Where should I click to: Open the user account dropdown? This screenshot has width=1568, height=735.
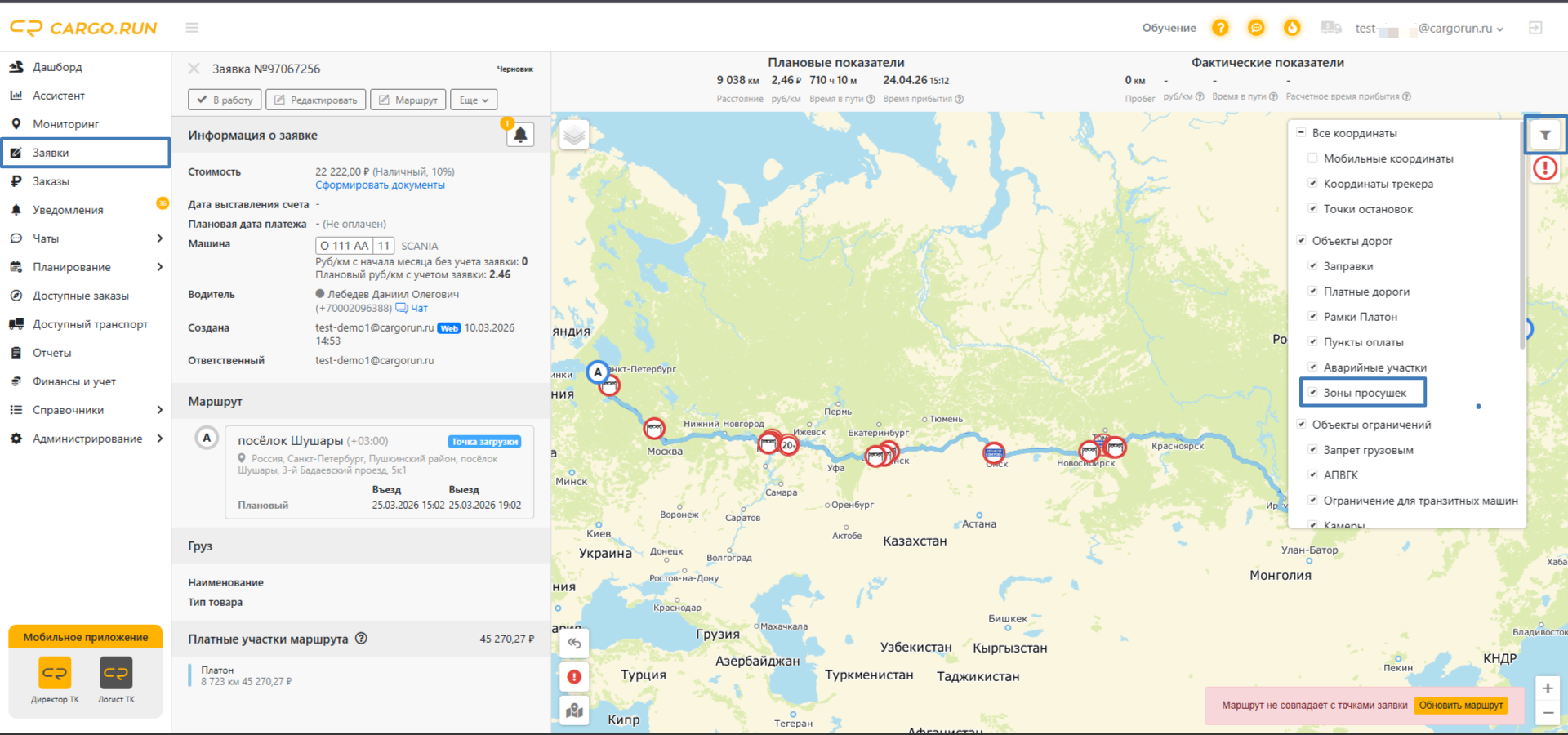pyautogui.click(x=1429, y=29)
